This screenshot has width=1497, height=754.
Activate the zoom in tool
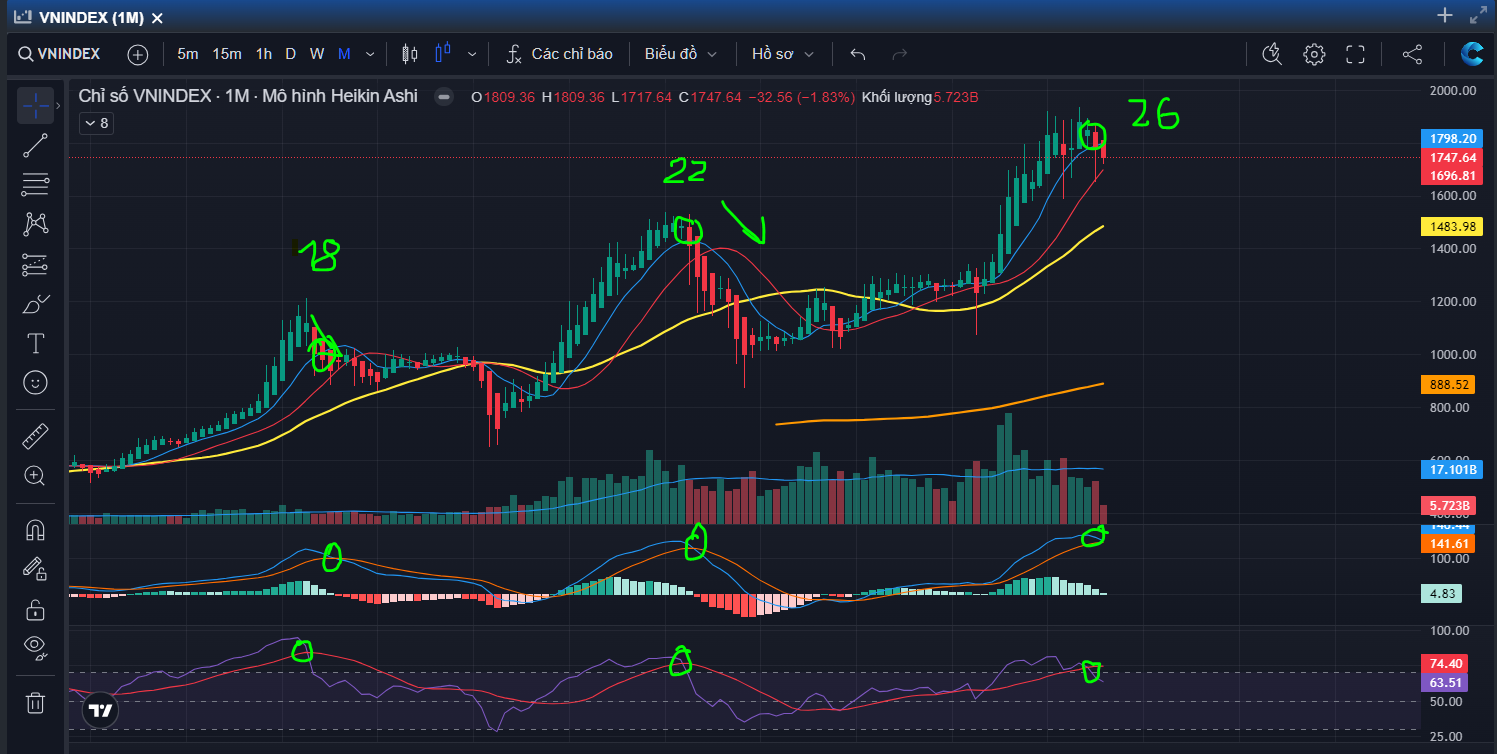coord(35,476)
